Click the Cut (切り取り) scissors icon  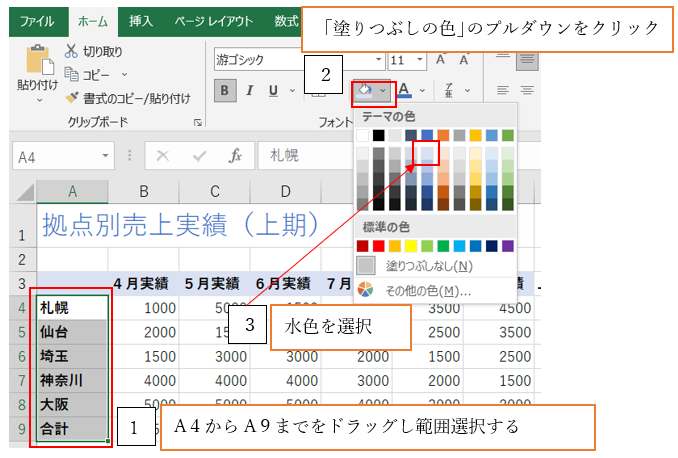point(72,51)
